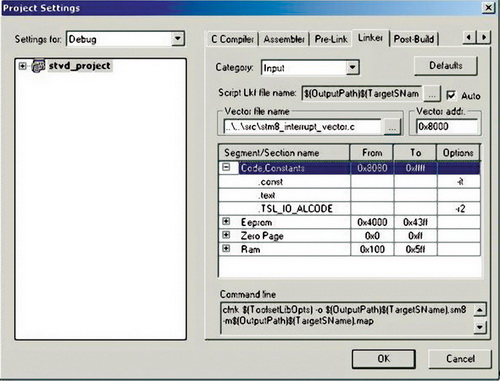Viewport: 500px width, 381px height.
Task: Click the Script Lkf file name field
Action: pyautogui.click(x=362, y=94)
